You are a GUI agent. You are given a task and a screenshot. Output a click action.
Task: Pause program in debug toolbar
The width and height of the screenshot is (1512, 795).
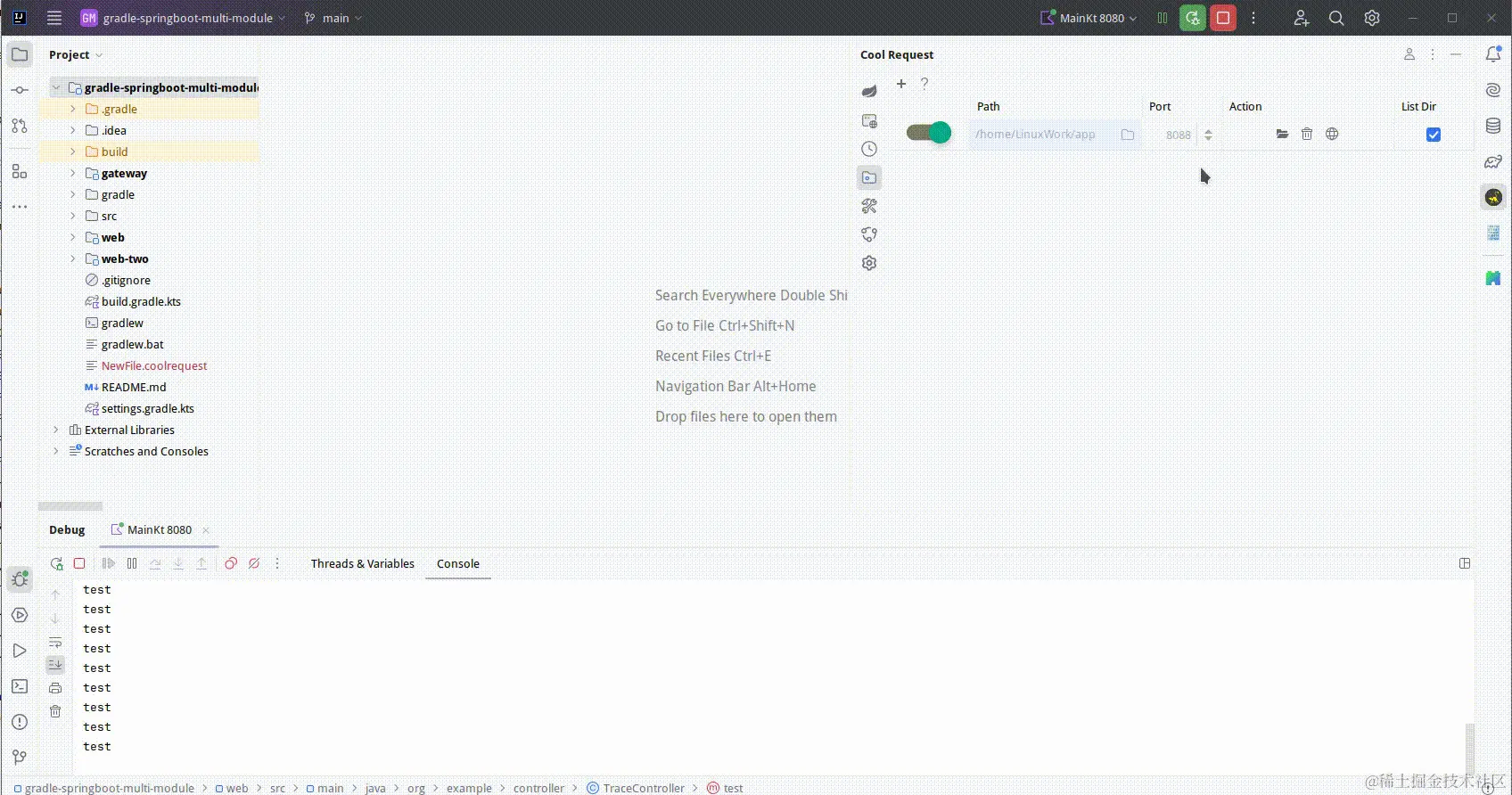pyautogui.click(x=132, y=563)
